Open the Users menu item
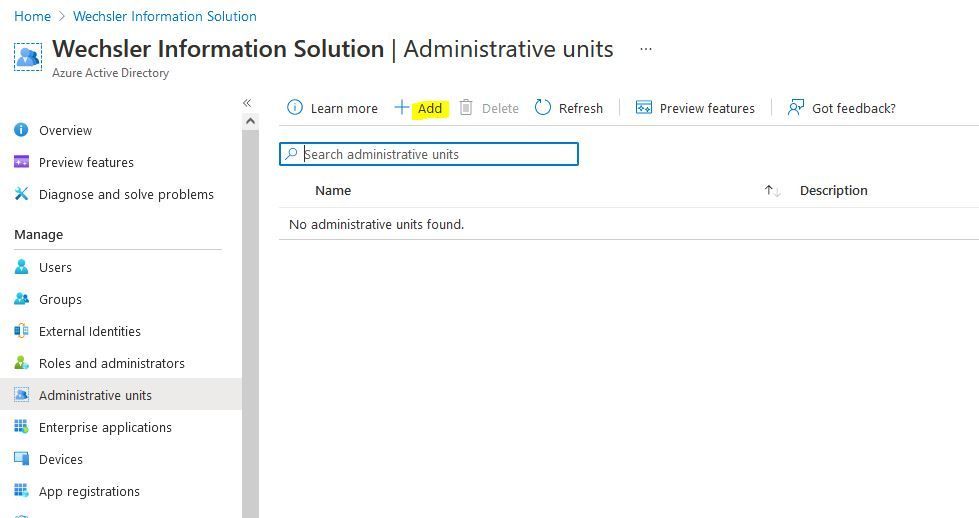 [x=56, y=267]
